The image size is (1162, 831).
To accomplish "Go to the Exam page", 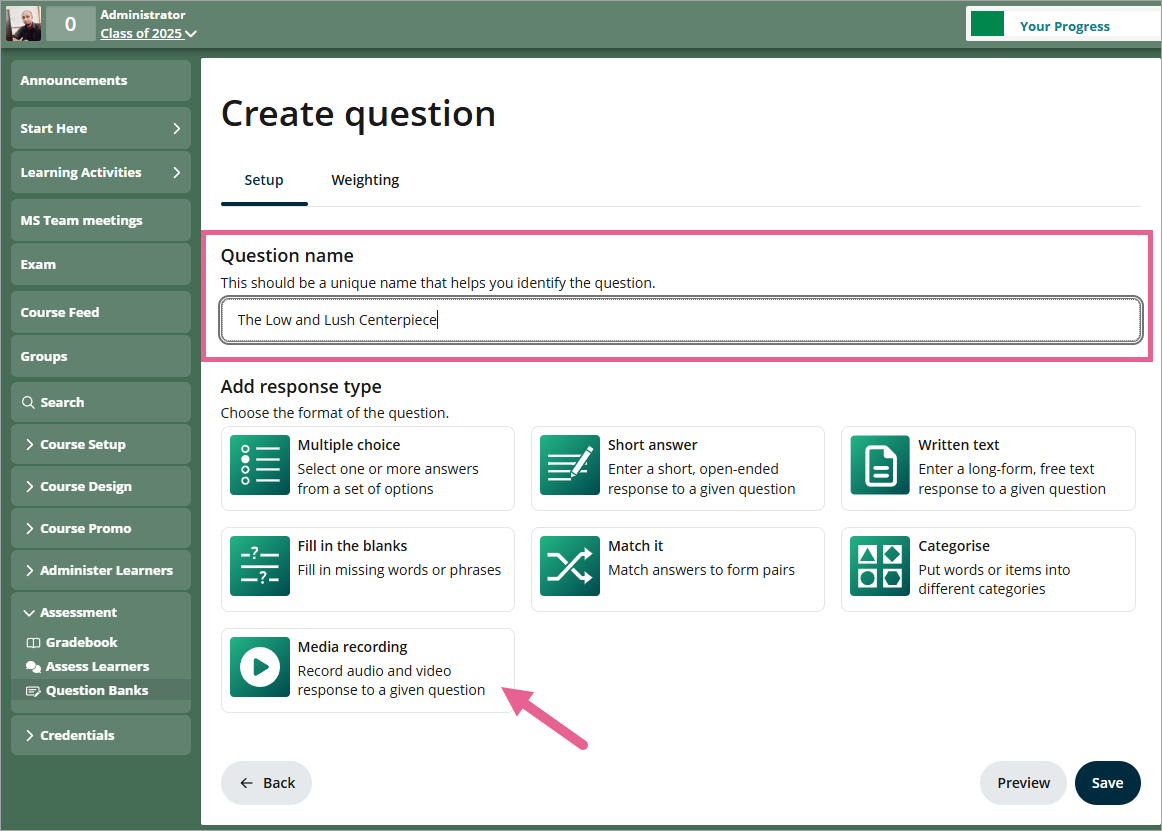I will pyautogui.click(x=101, y=264).
